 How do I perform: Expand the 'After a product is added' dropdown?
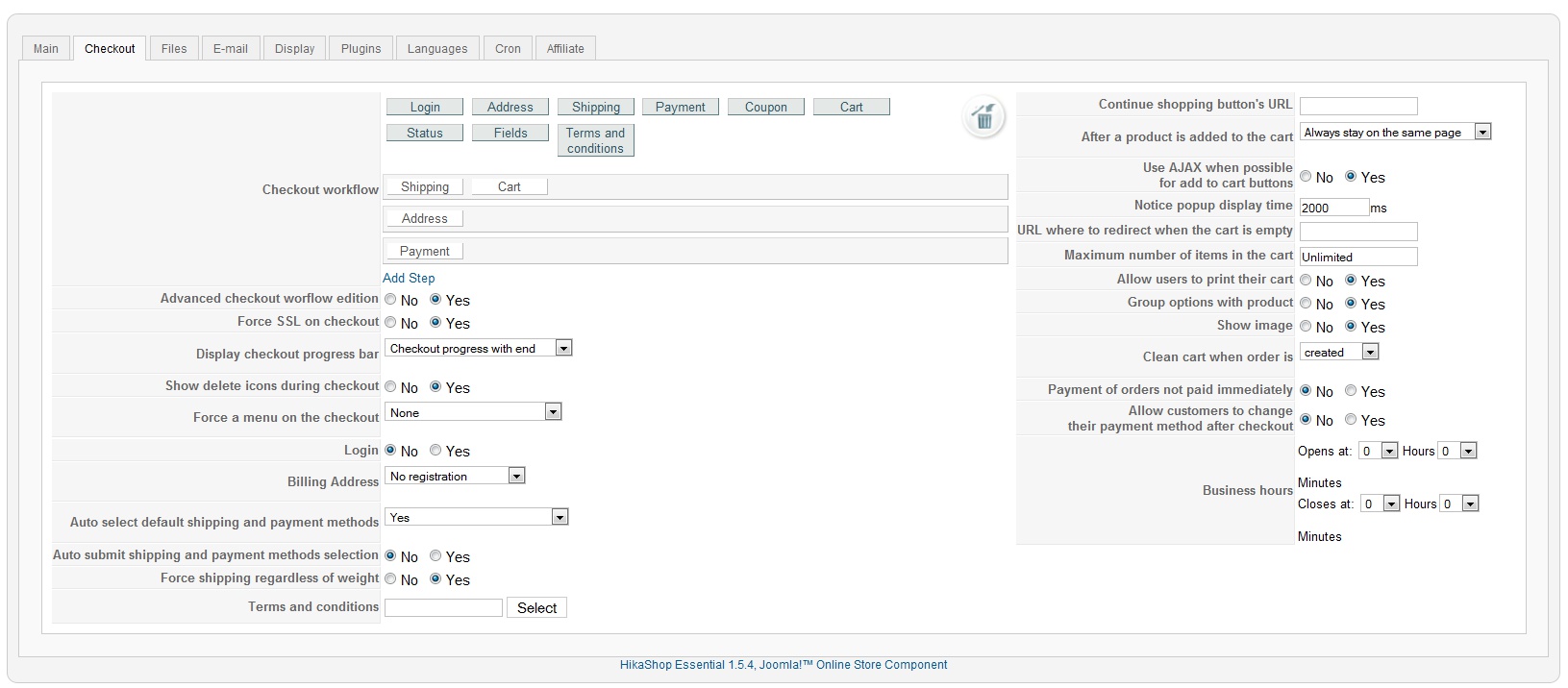pos(1395,133)
